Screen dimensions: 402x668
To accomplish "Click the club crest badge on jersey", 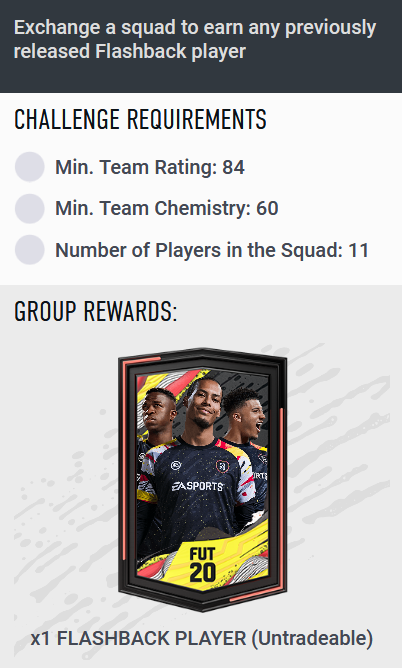I will click(x=222, y=466).
